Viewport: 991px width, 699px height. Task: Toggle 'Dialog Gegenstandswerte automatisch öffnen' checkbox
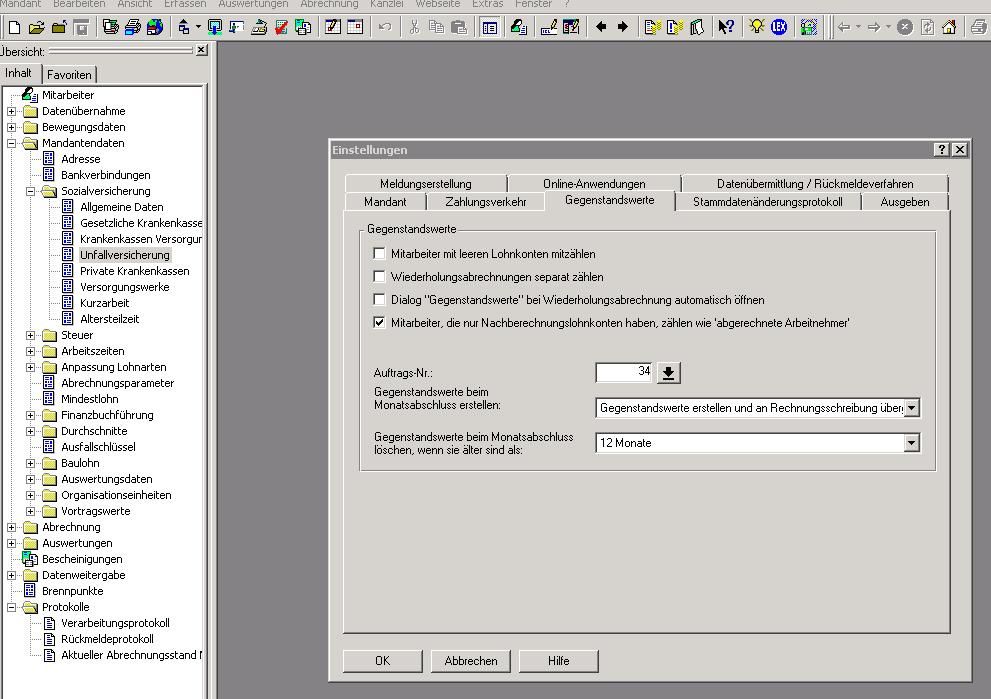379,300
